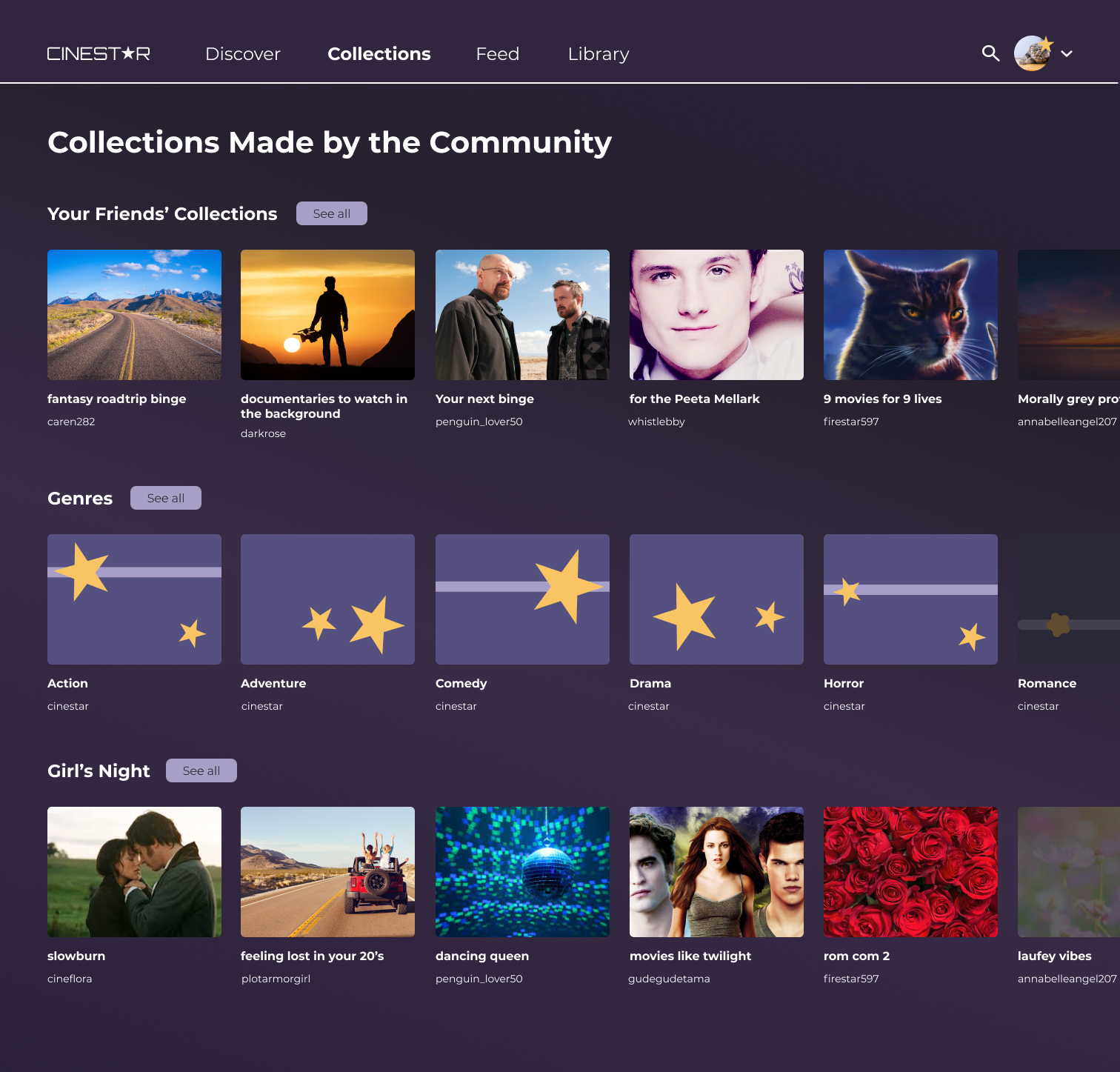Go to the Library section
1120x1072 pixels.
[x=599, y=54]
